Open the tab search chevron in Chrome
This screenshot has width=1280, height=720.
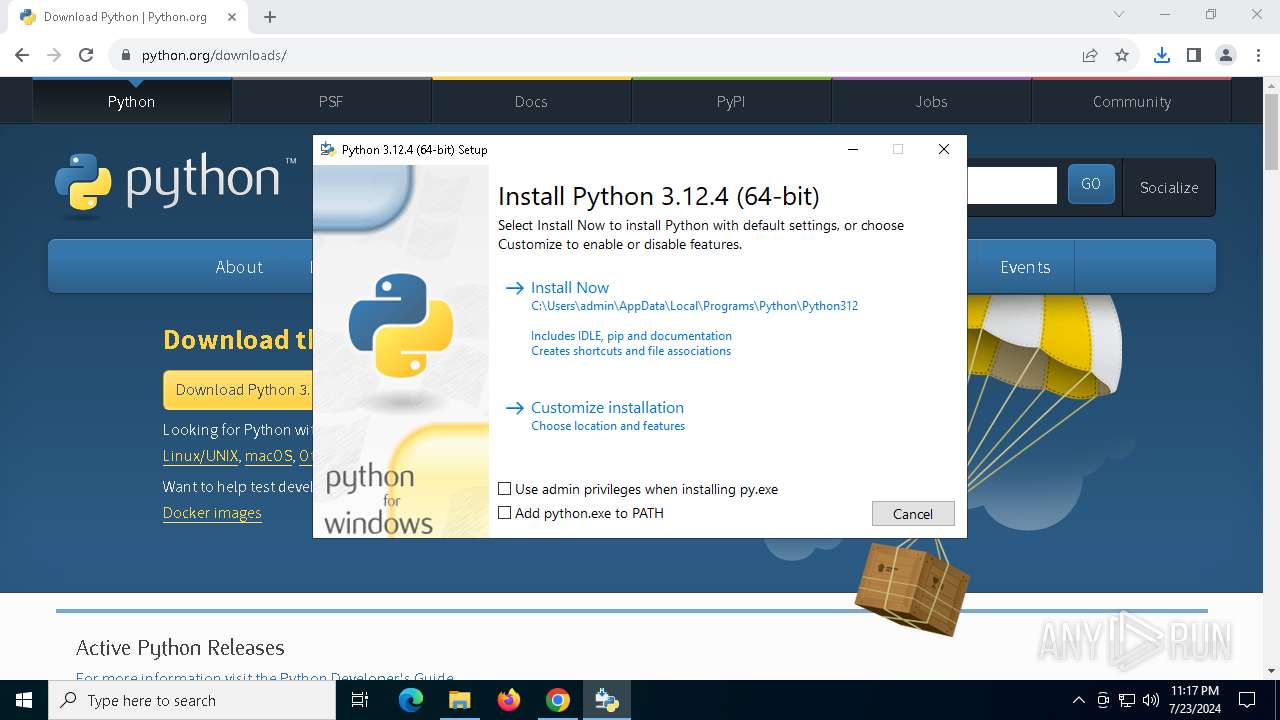1119,14
